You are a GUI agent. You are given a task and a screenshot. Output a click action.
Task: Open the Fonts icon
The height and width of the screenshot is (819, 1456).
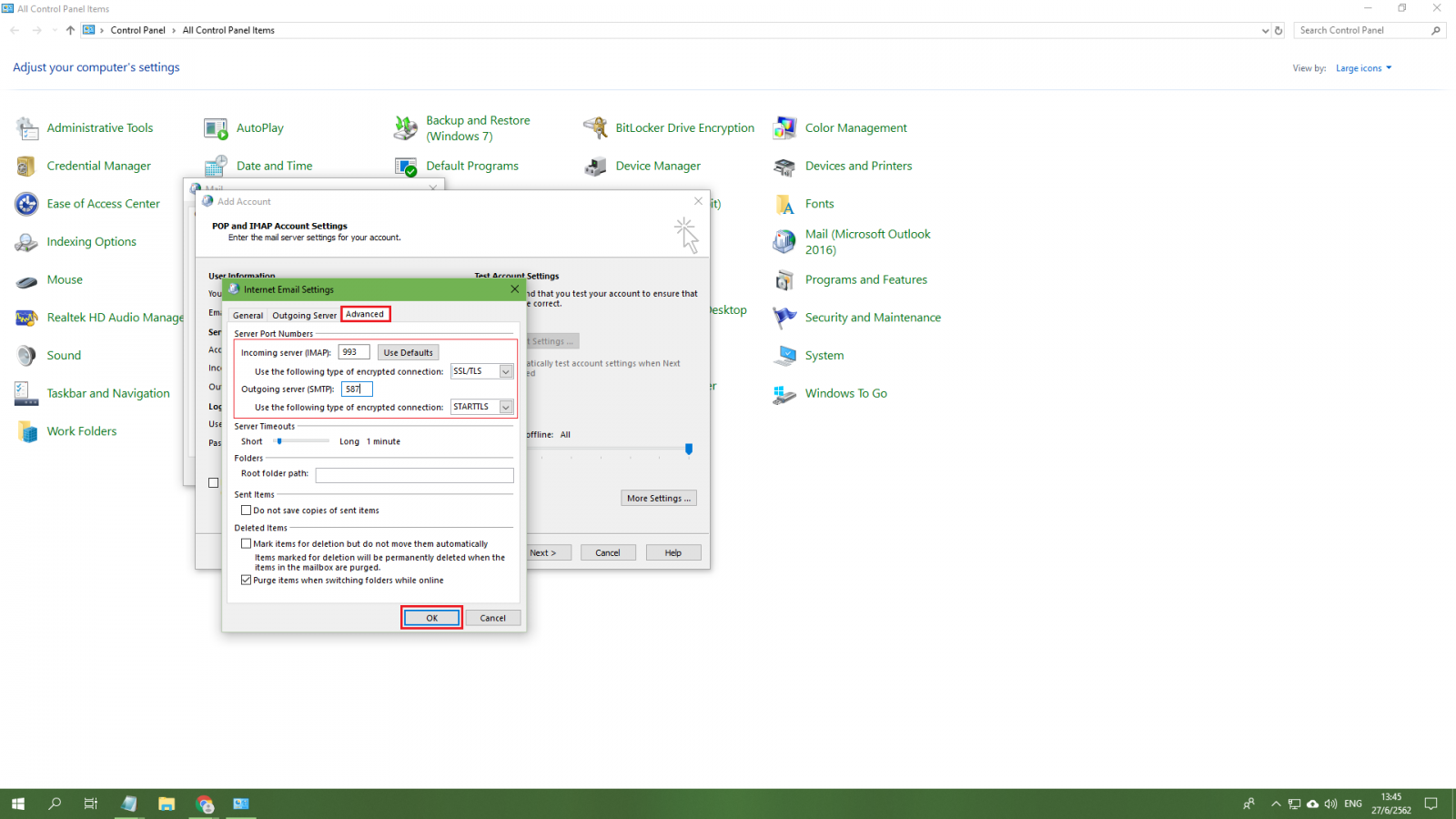click(784, 204)
